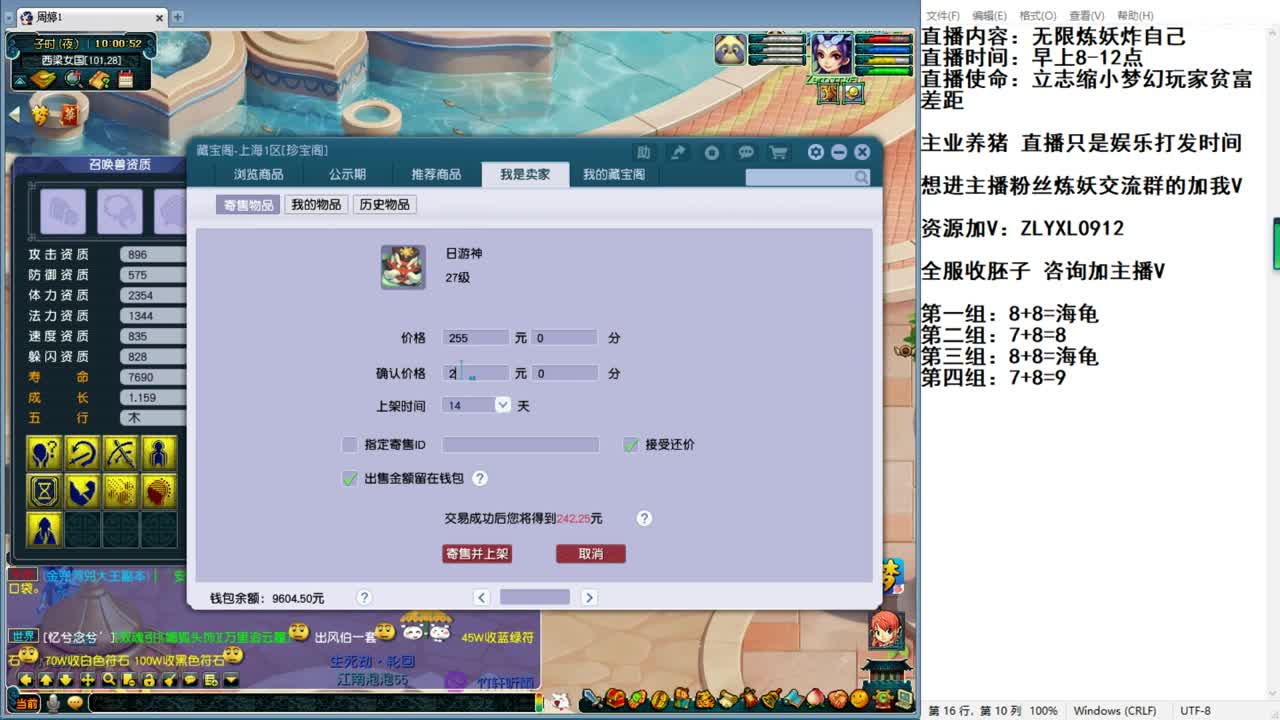Click the chat lock icon
1280x720 pixels.
[149, 680]
